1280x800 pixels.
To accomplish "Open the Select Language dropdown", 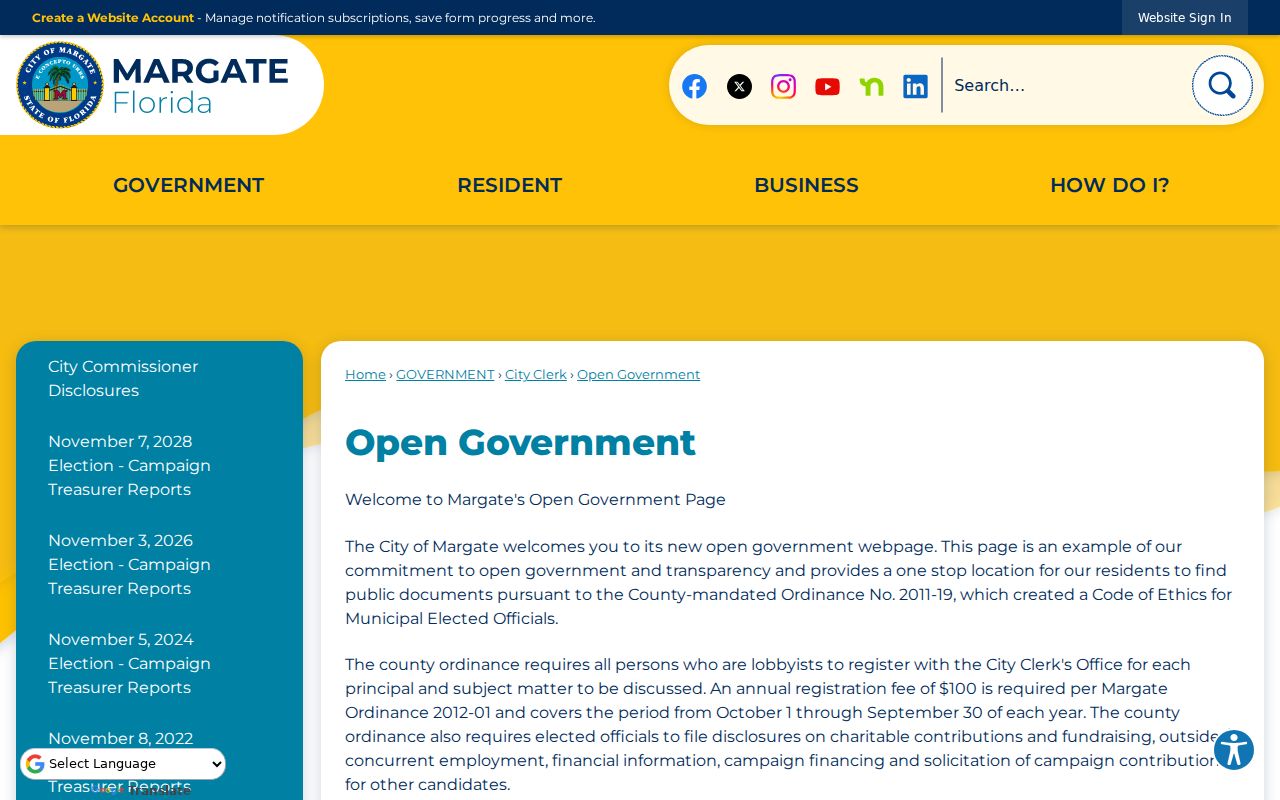I will pos(123,764).
